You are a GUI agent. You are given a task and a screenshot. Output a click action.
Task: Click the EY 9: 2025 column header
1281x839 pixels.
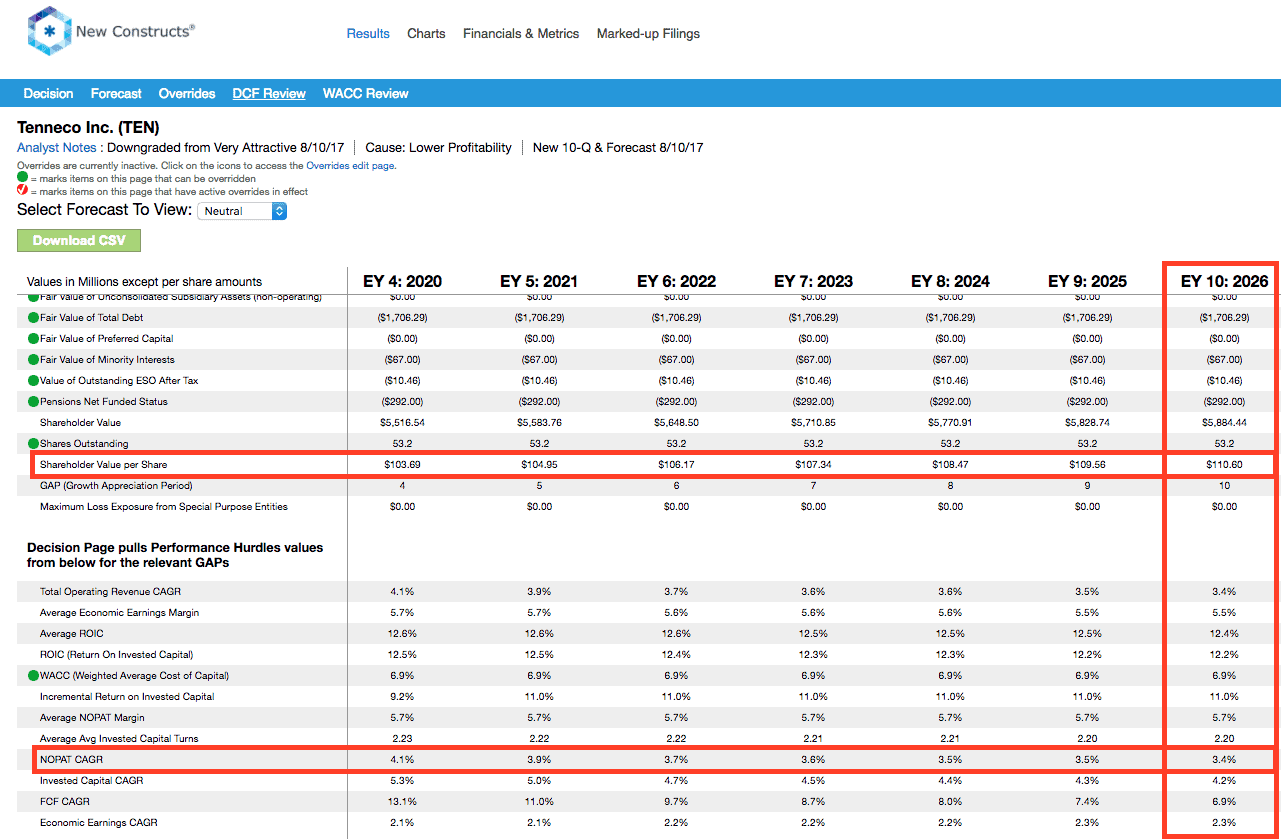[x=1087, y=281]
